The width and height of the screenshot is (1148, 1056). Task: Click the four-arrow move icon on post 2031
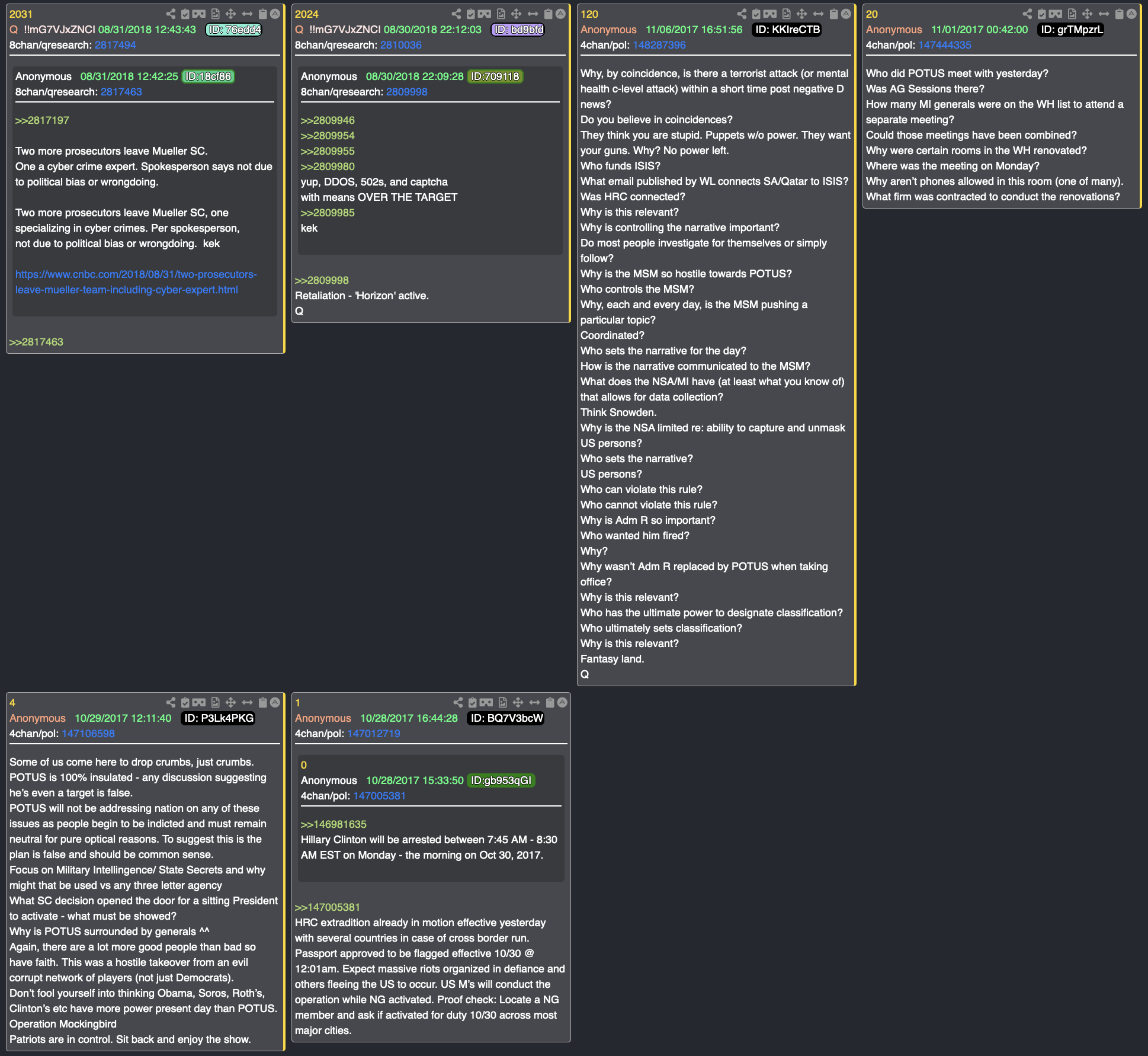(x=231, y=14)
